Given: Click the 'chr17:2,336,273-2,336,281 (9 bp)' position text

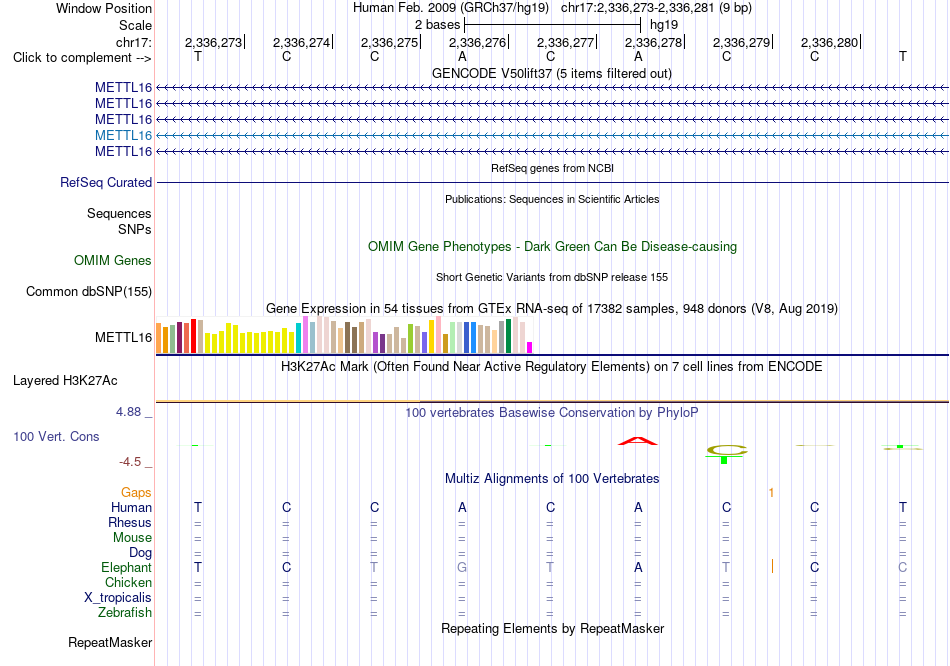Looking at the screenshot, I should click(656, 8).
